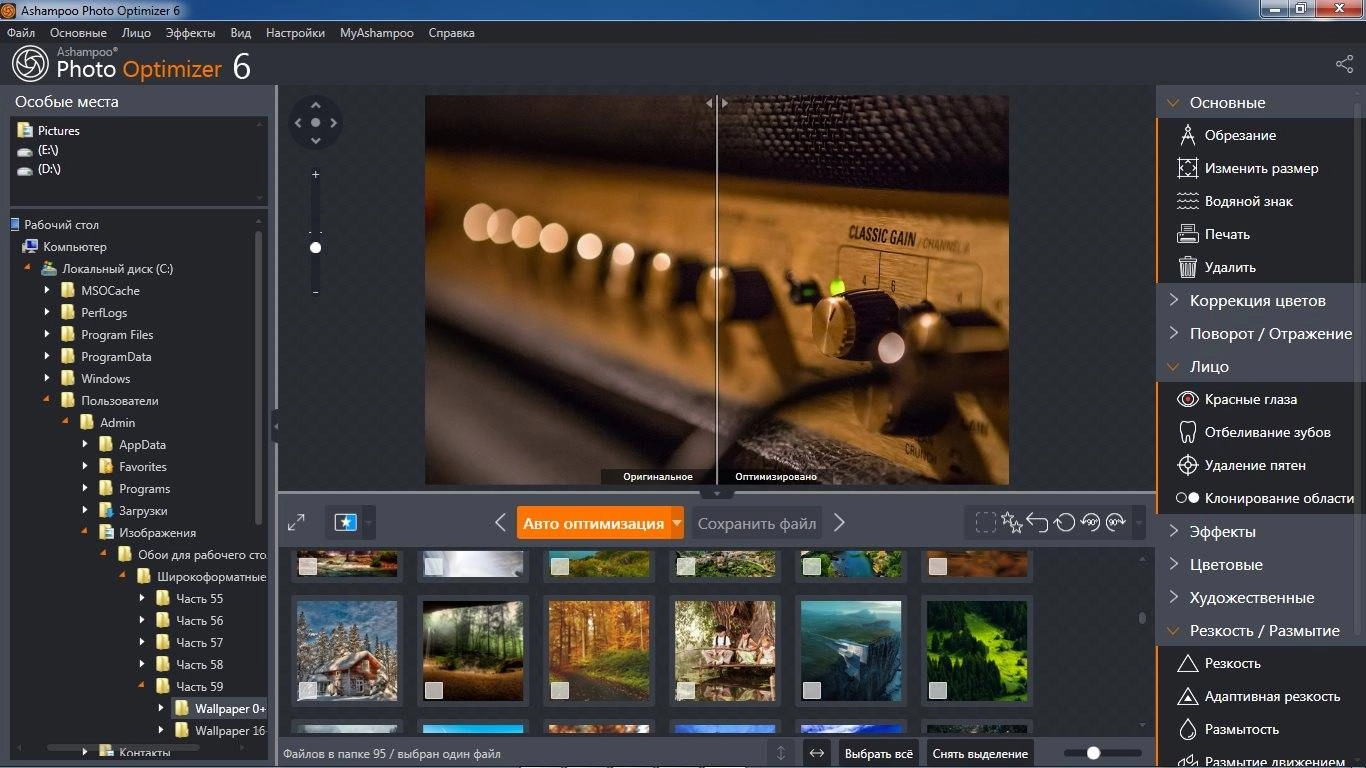Viewport: 1366px width, 768px height.
Task: Click the horizontal double-arrow layout icon
Action: pos(817,753)
